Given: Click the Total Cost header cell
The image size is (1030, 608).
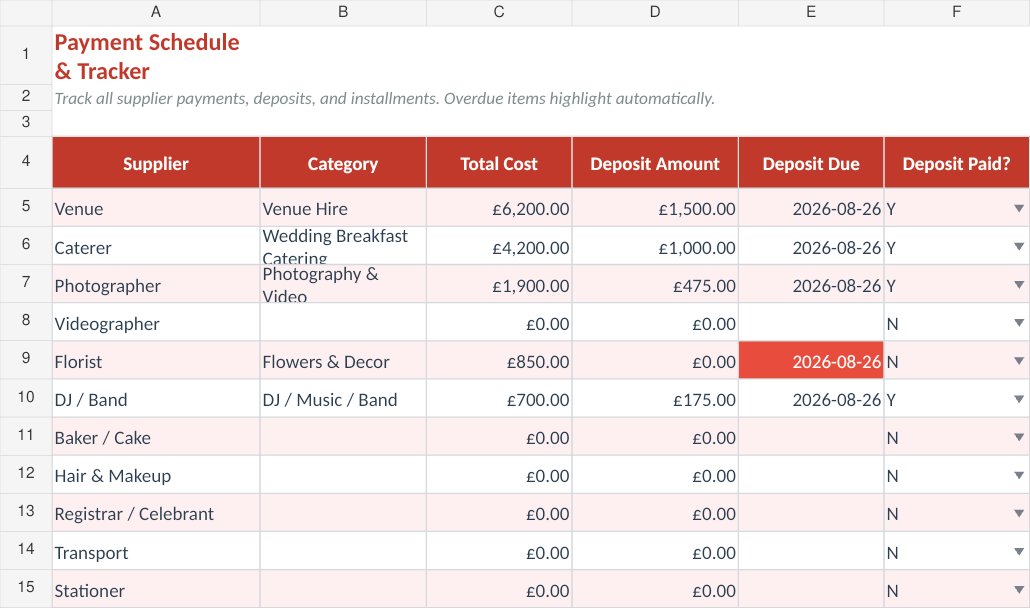Looking at the screenshot, I should pos(499,163).
